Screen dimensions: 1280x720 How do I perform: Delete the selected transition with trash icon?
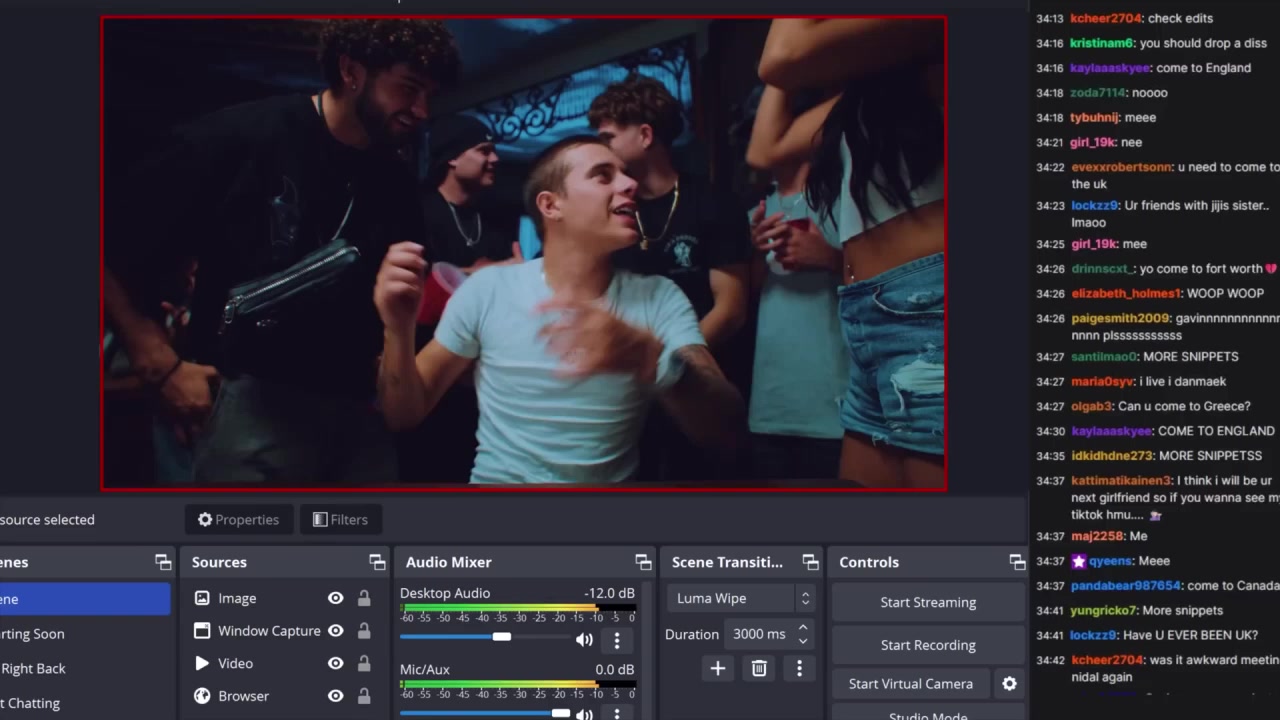pyautogui.click(x=759, y=669)
